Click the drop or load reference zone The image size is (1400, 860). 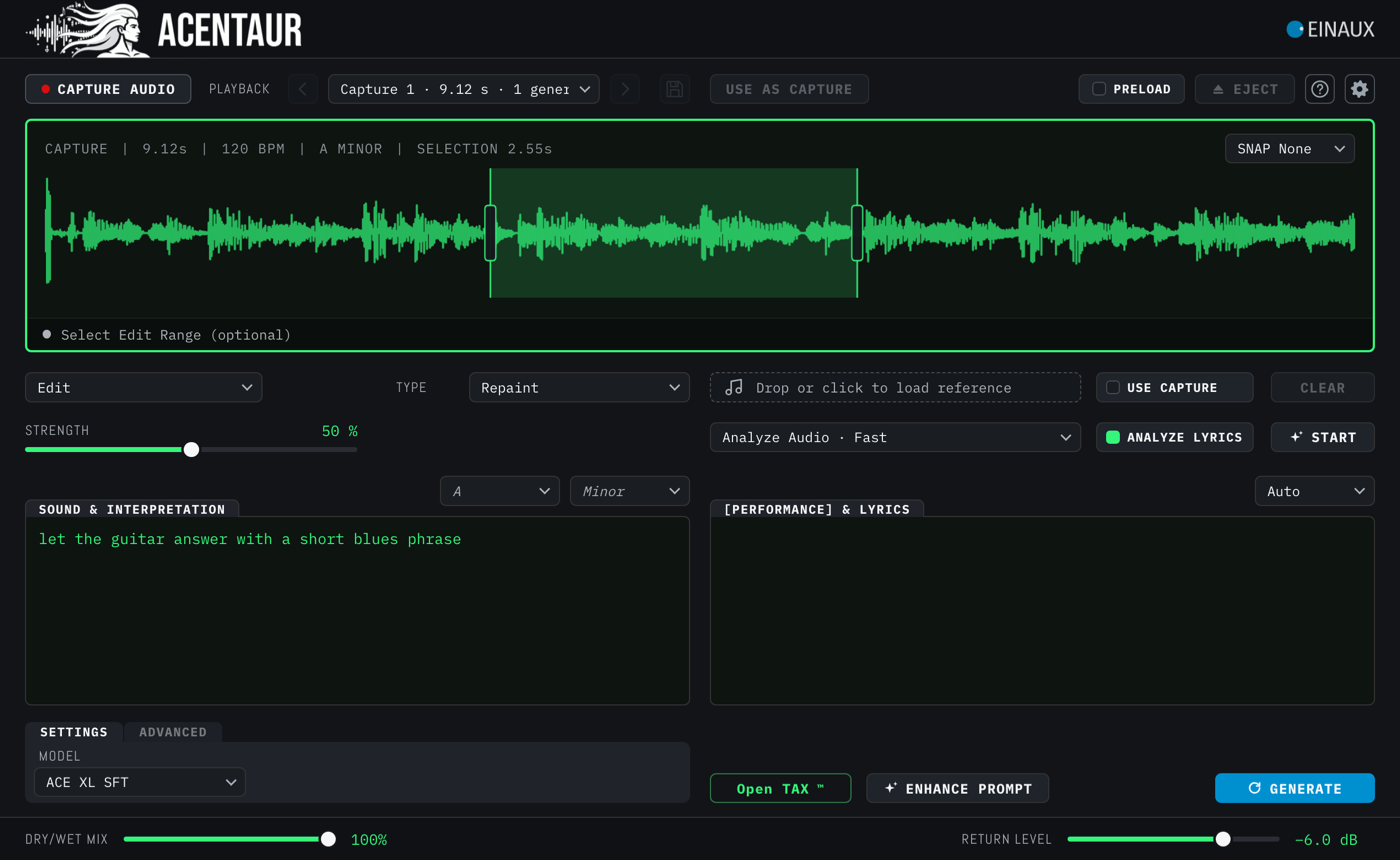coord(895,387)
